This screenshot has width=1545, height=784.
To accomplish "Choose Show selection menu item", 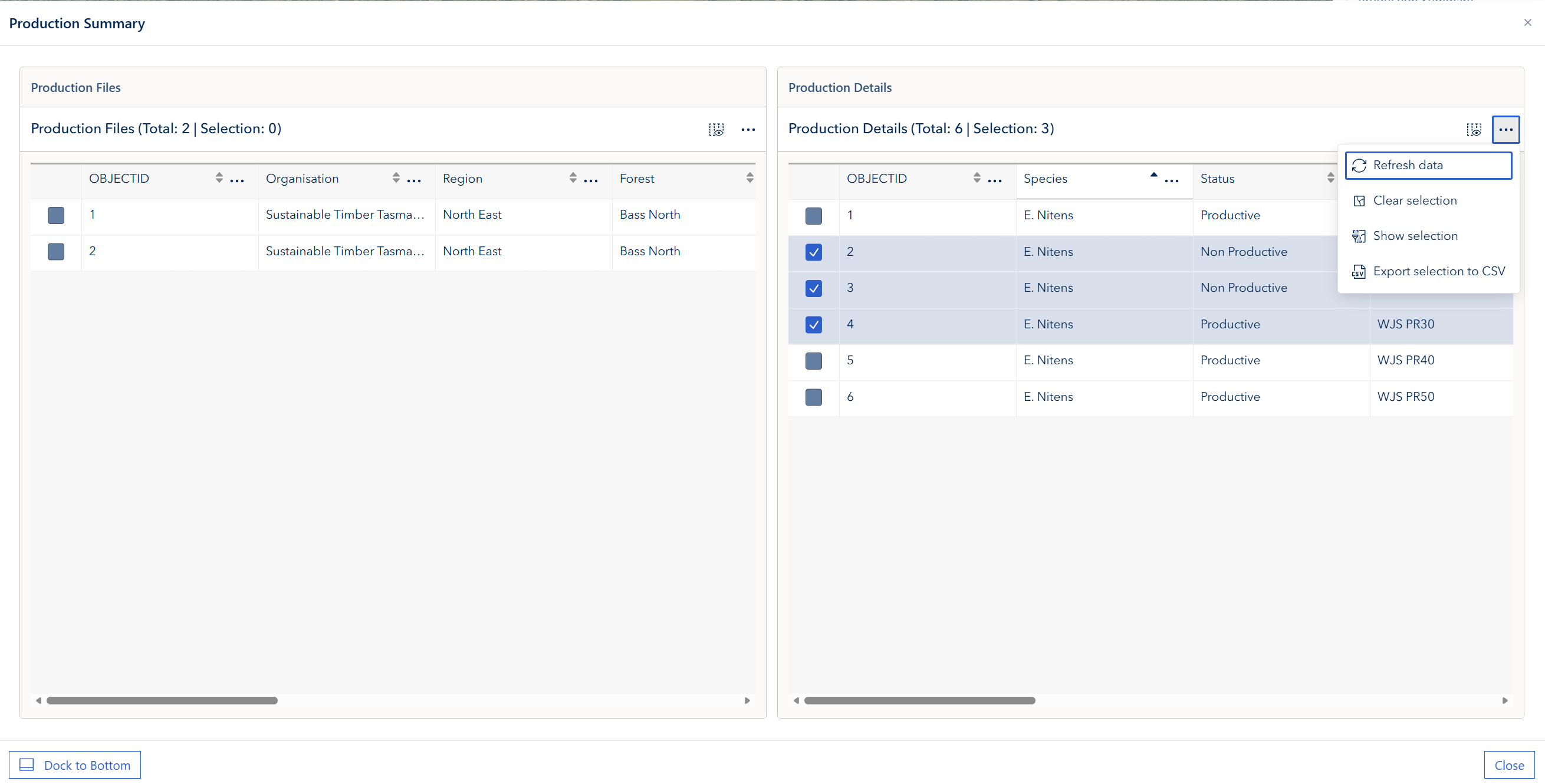I will 1428,236.
